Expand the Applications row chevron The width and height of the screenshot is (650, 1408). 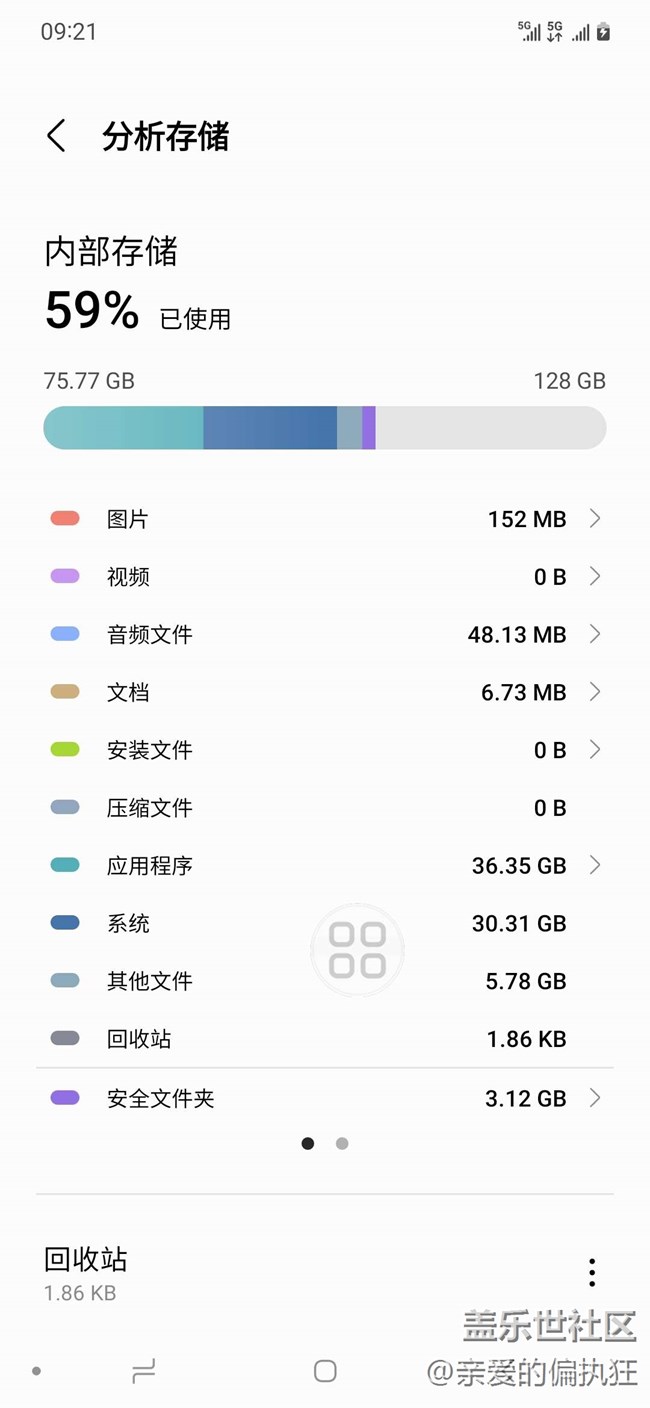595,865
